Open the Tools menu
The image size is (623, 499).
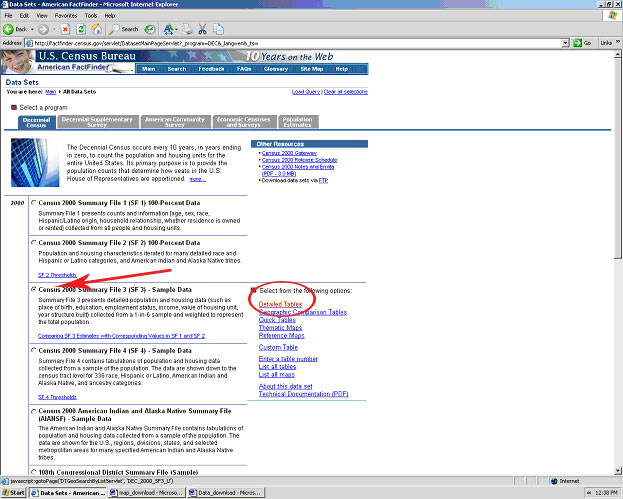[x=91, y=16]
